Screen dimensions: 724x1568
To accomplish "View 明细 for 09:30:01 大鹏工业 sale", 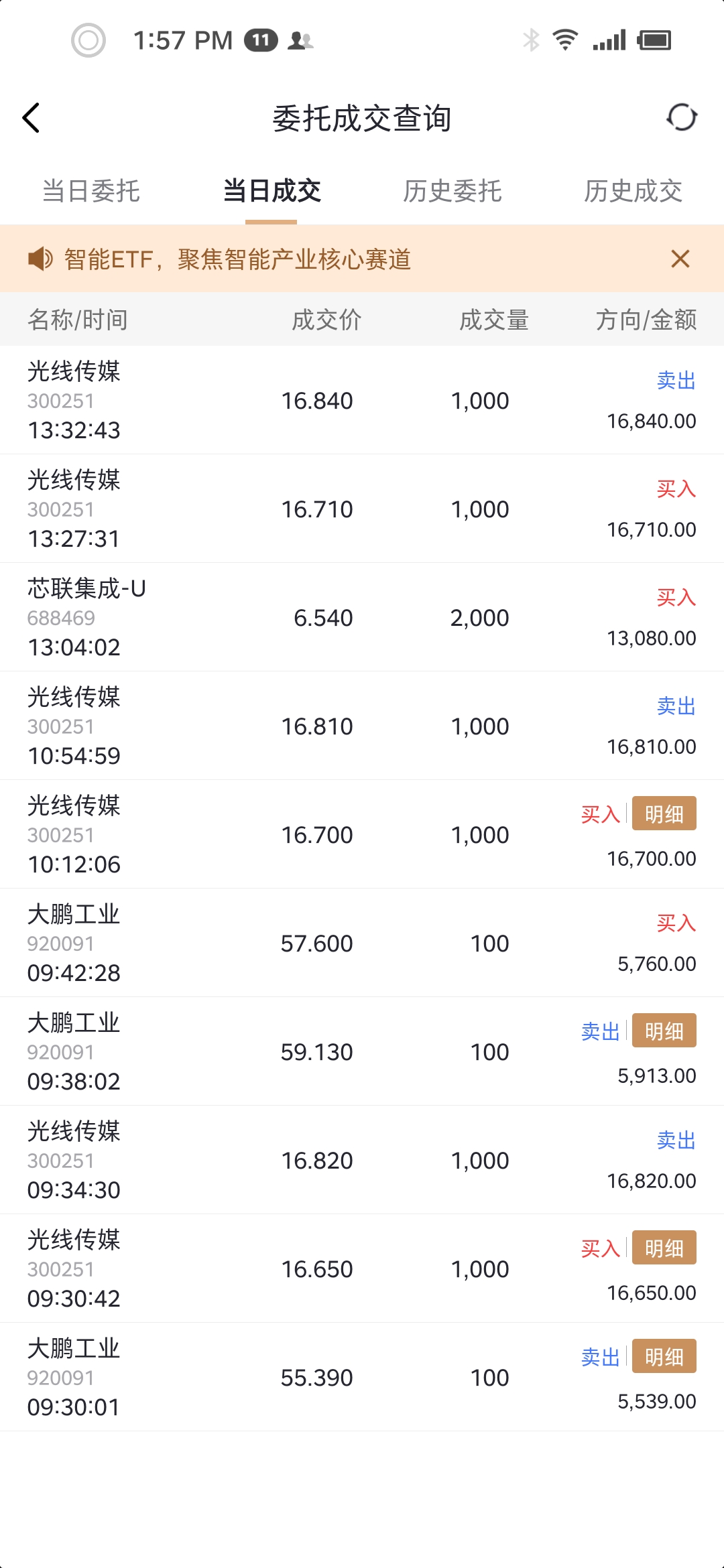I will (664, 1356).
